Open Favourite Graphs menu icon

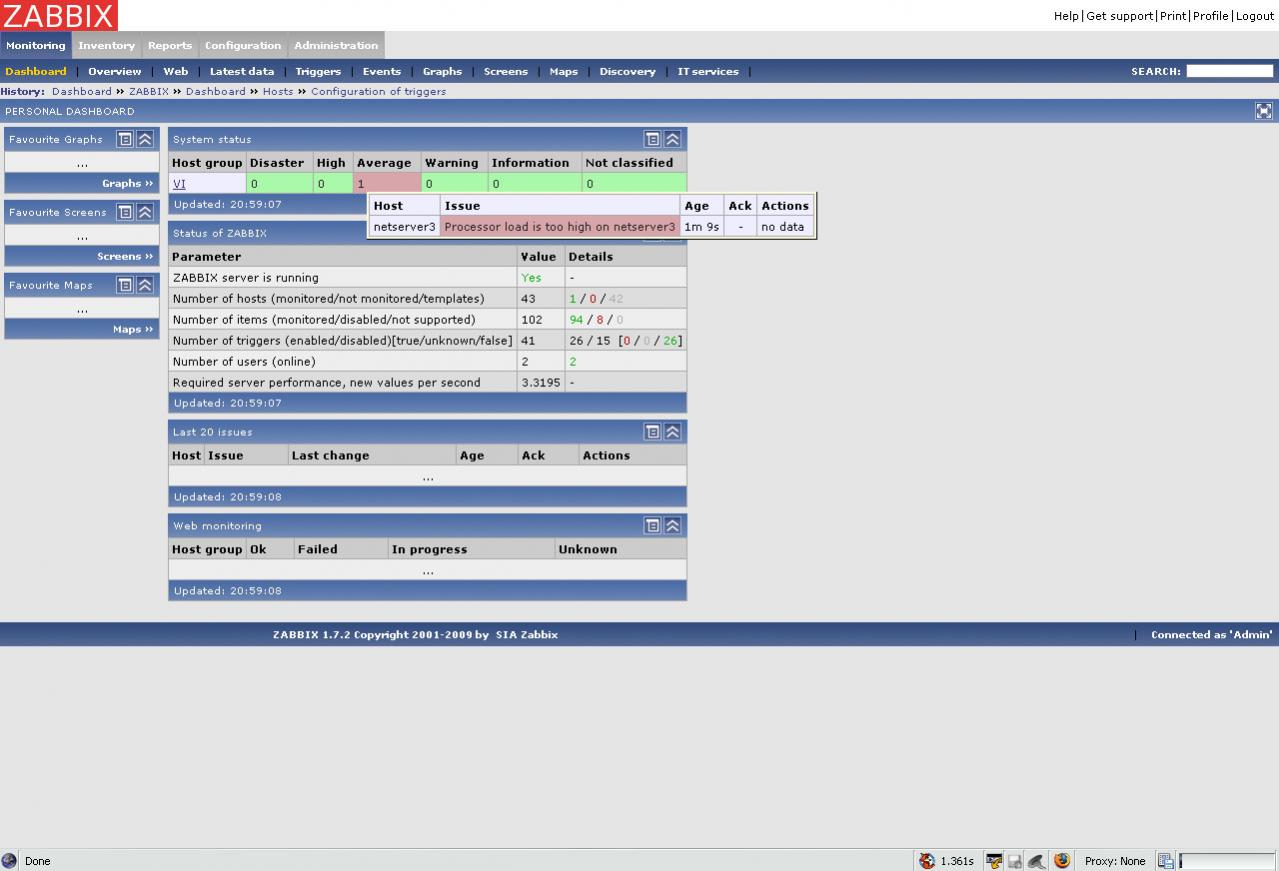coord(125,139)
